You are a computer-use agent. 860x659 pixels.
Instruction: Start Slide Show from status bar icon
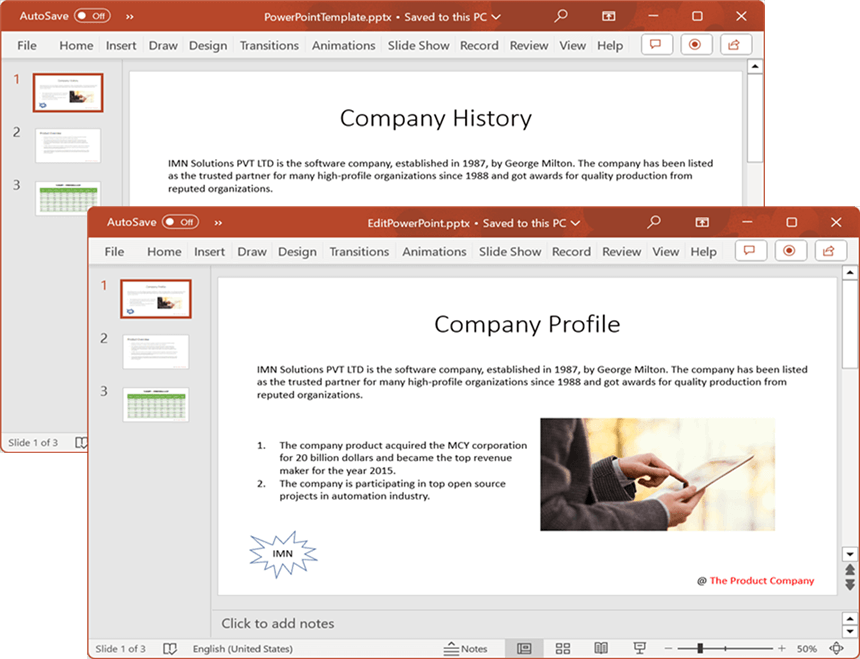(x=640, y=649)
